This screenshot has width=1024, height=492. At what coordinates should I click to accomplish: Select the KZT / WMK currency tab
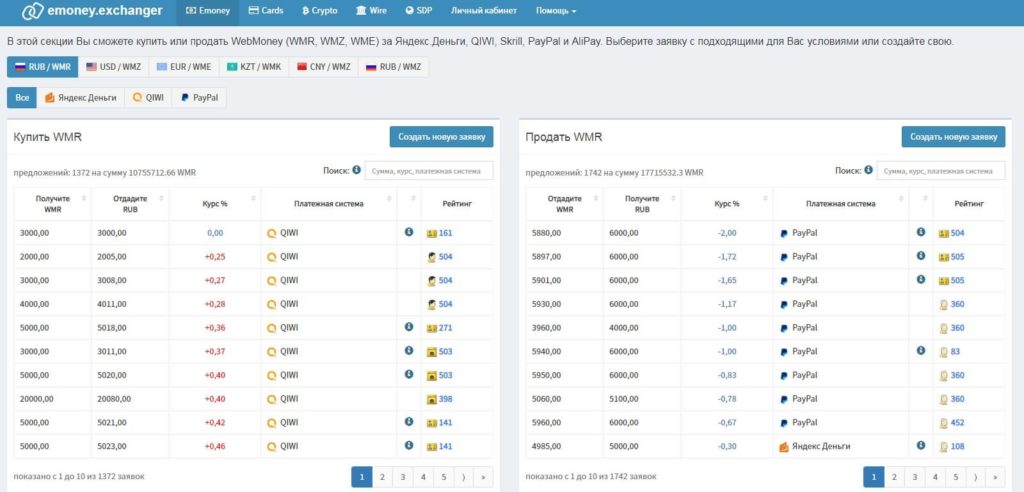coord(254,67)
